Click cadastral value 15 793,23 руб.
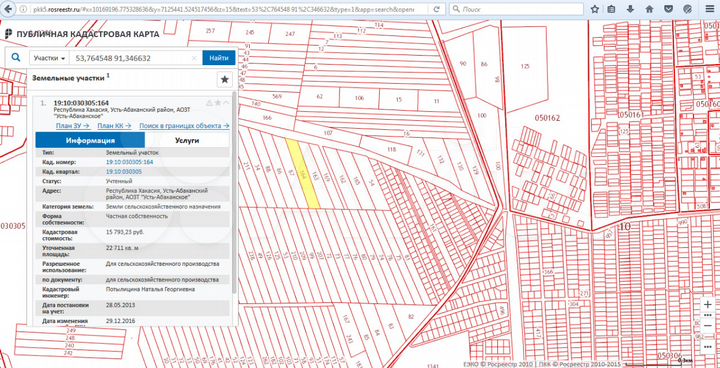 (125, 232)
